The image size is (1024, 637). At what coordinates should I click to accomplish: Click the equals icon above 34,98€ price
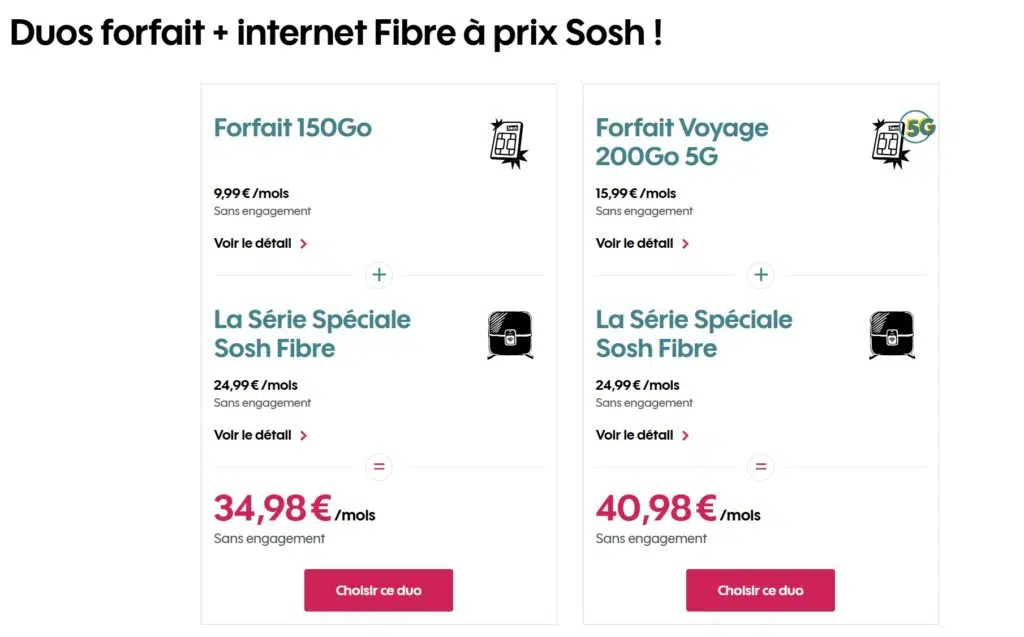[x=378, y=466]
